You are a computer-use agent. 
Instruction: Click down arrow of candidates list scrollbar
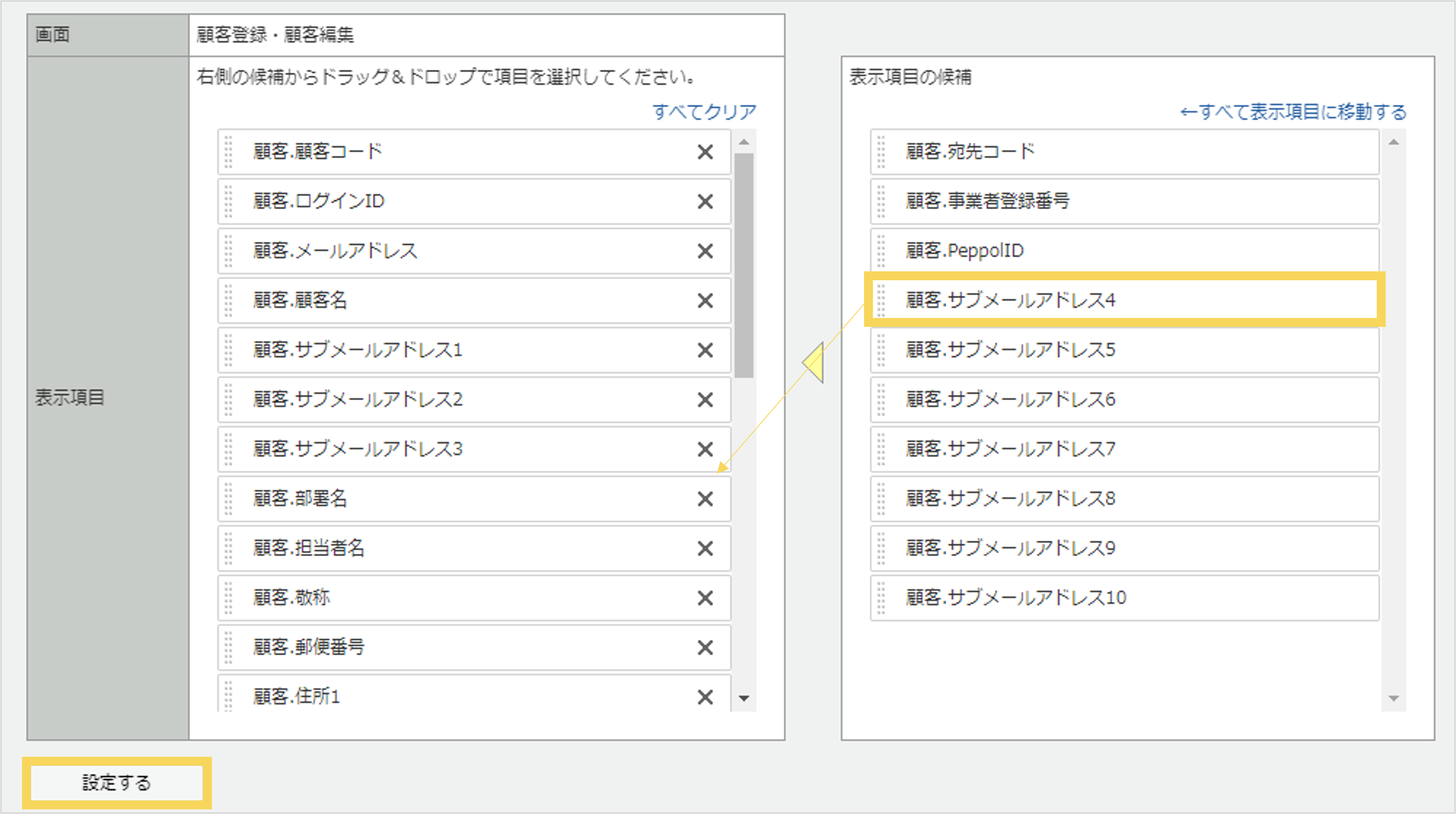tap(1393, 699)
